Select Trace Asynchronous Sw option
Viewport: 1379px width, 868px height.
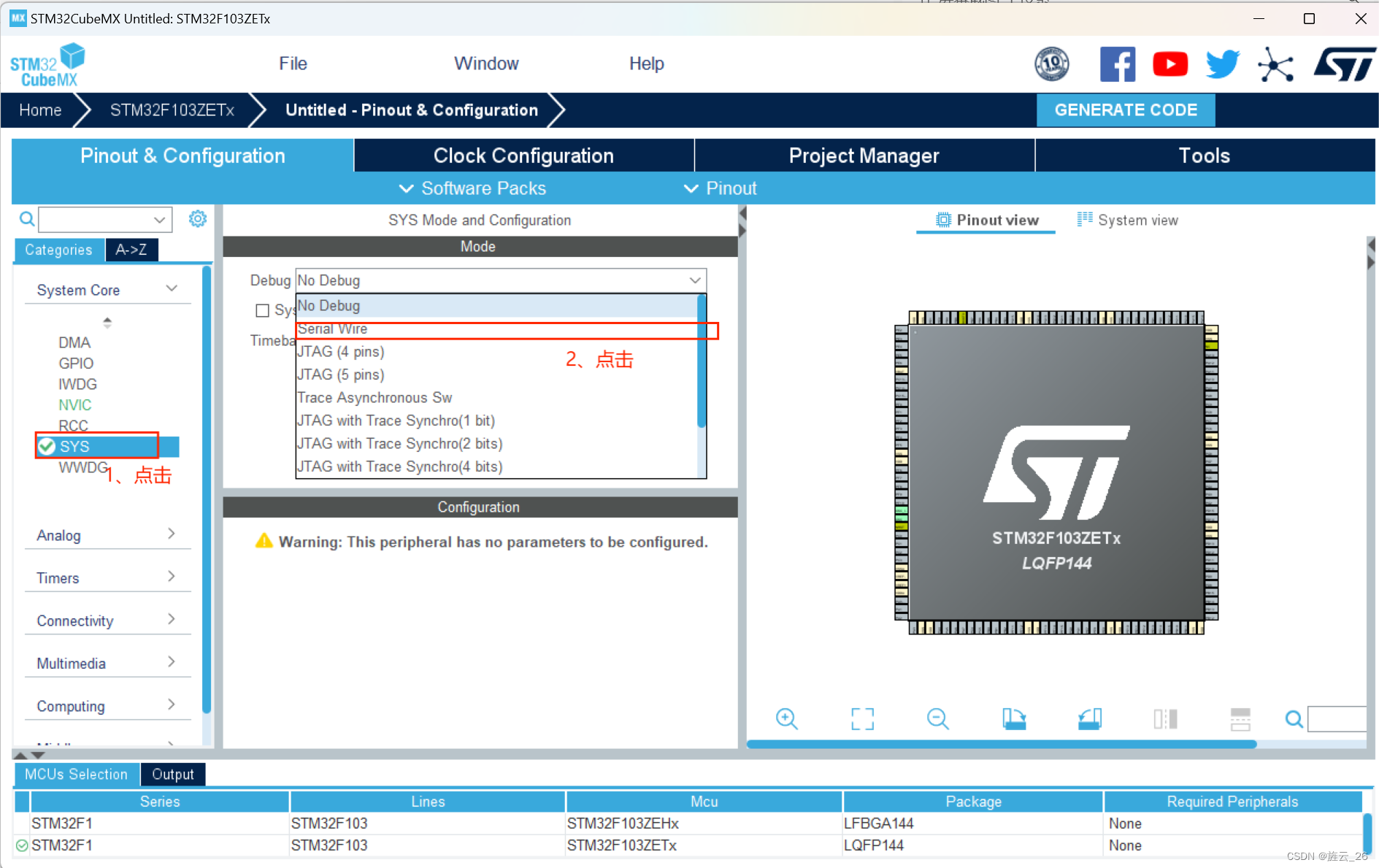(496, 398)
